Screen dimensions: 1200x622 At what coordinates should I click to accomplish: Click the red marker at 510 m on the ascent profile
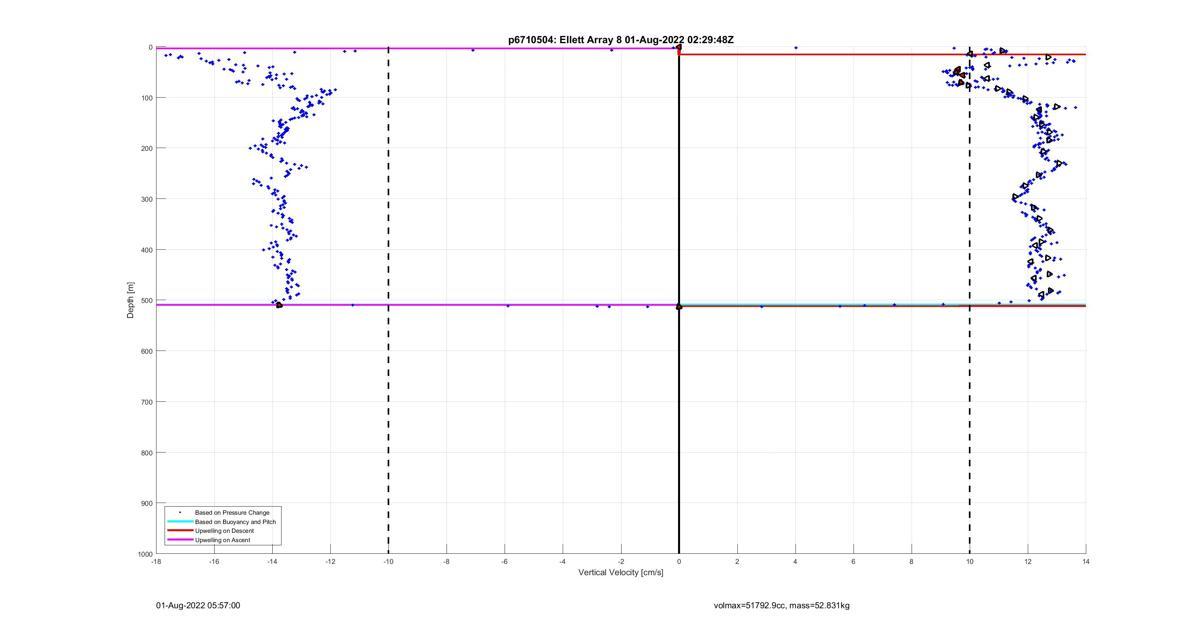tap(279, 305)
